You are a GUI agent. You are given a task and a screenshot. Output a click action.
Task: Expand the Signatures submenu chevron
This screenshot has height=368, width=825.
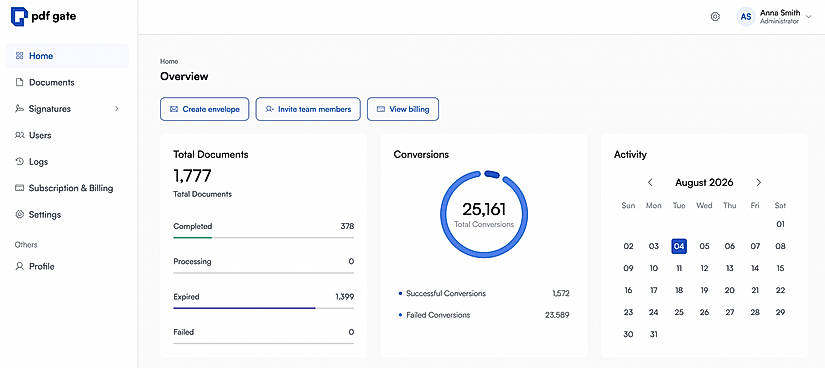[x=117, y=109]
